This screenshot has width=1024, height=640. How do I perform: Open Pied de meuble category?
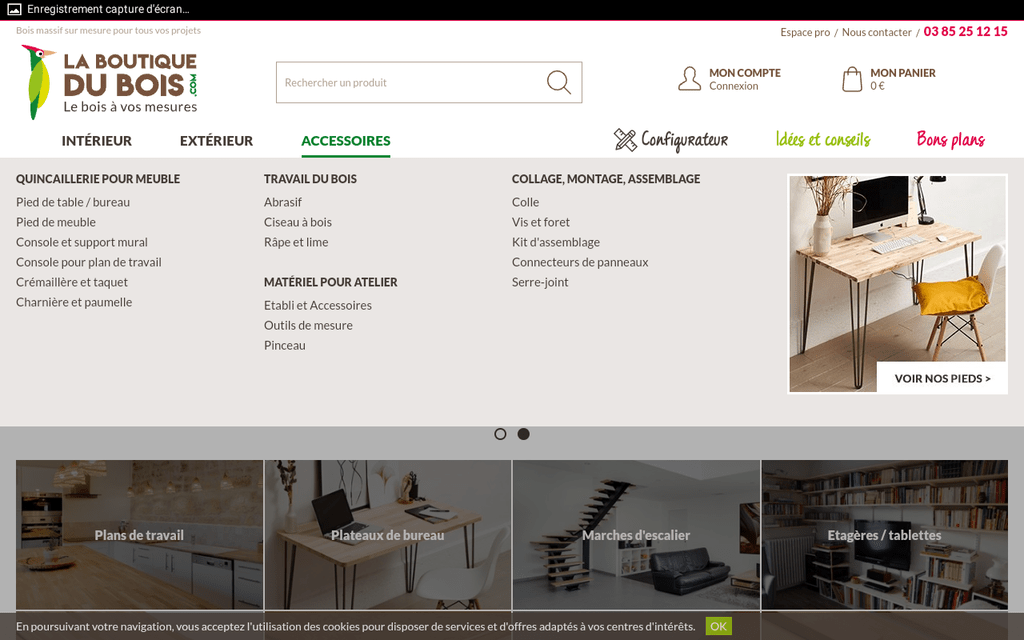tap(56, 223)
